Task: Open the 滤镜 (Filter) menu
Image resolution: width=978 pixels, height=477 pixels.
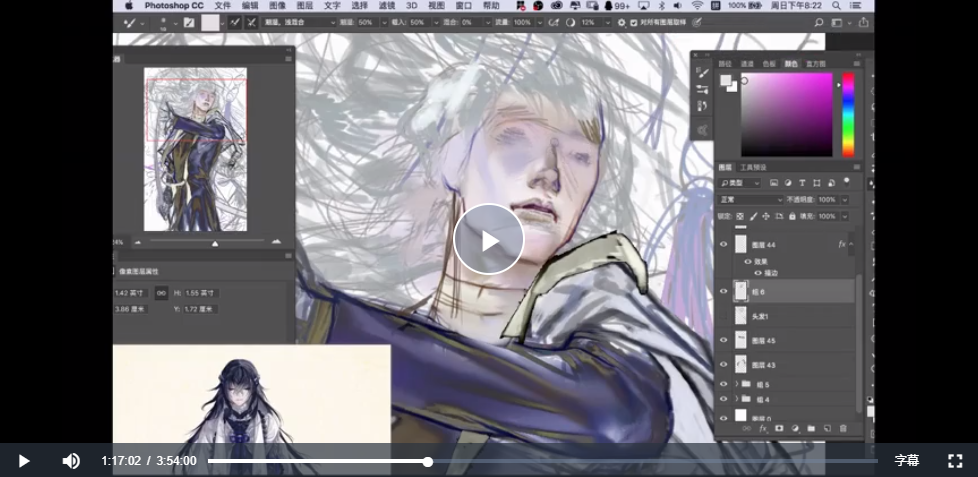Action: pos(387,6)
